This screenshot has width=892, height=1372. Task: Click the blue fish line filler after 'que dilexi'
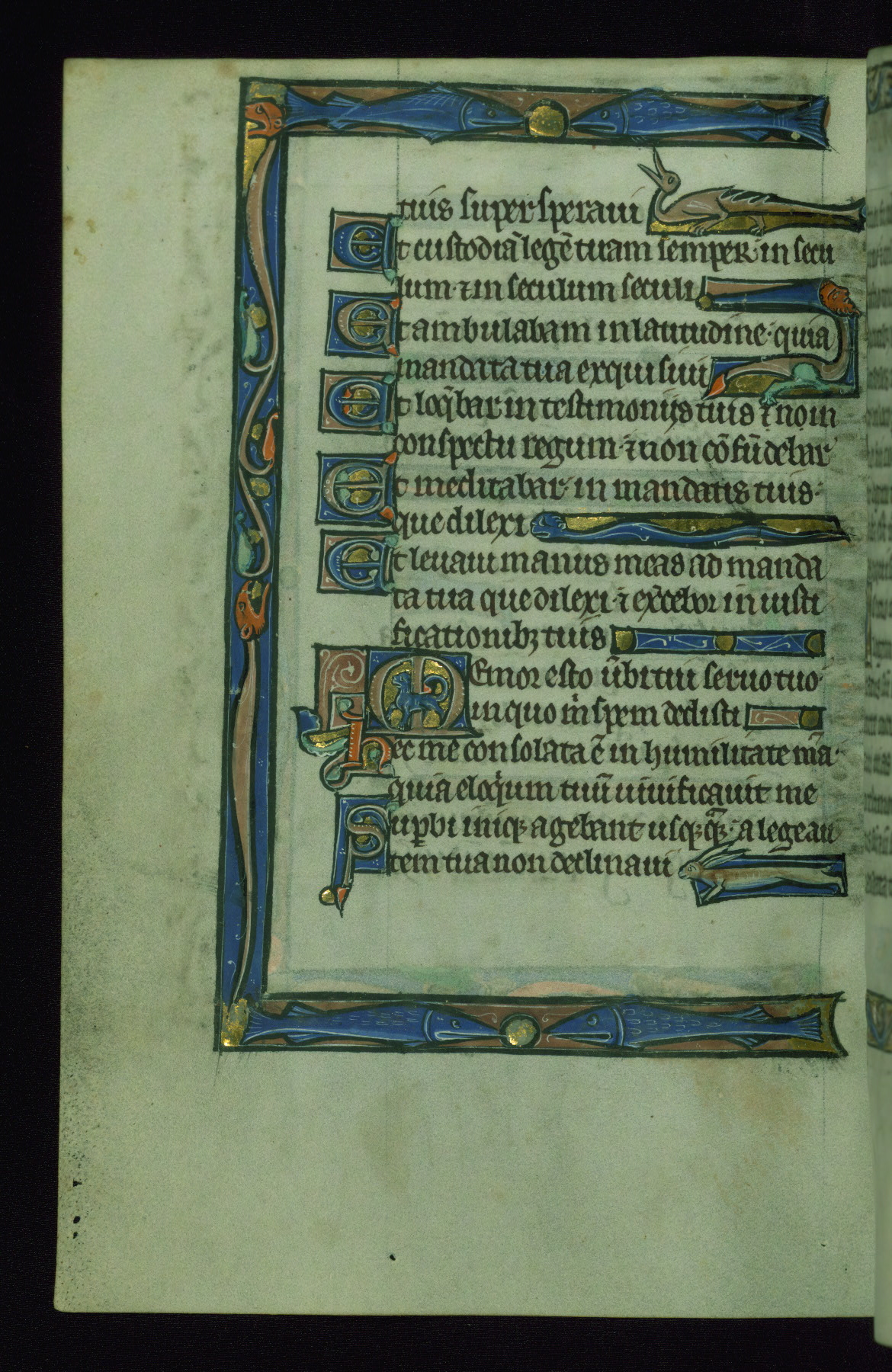(686, 527)
